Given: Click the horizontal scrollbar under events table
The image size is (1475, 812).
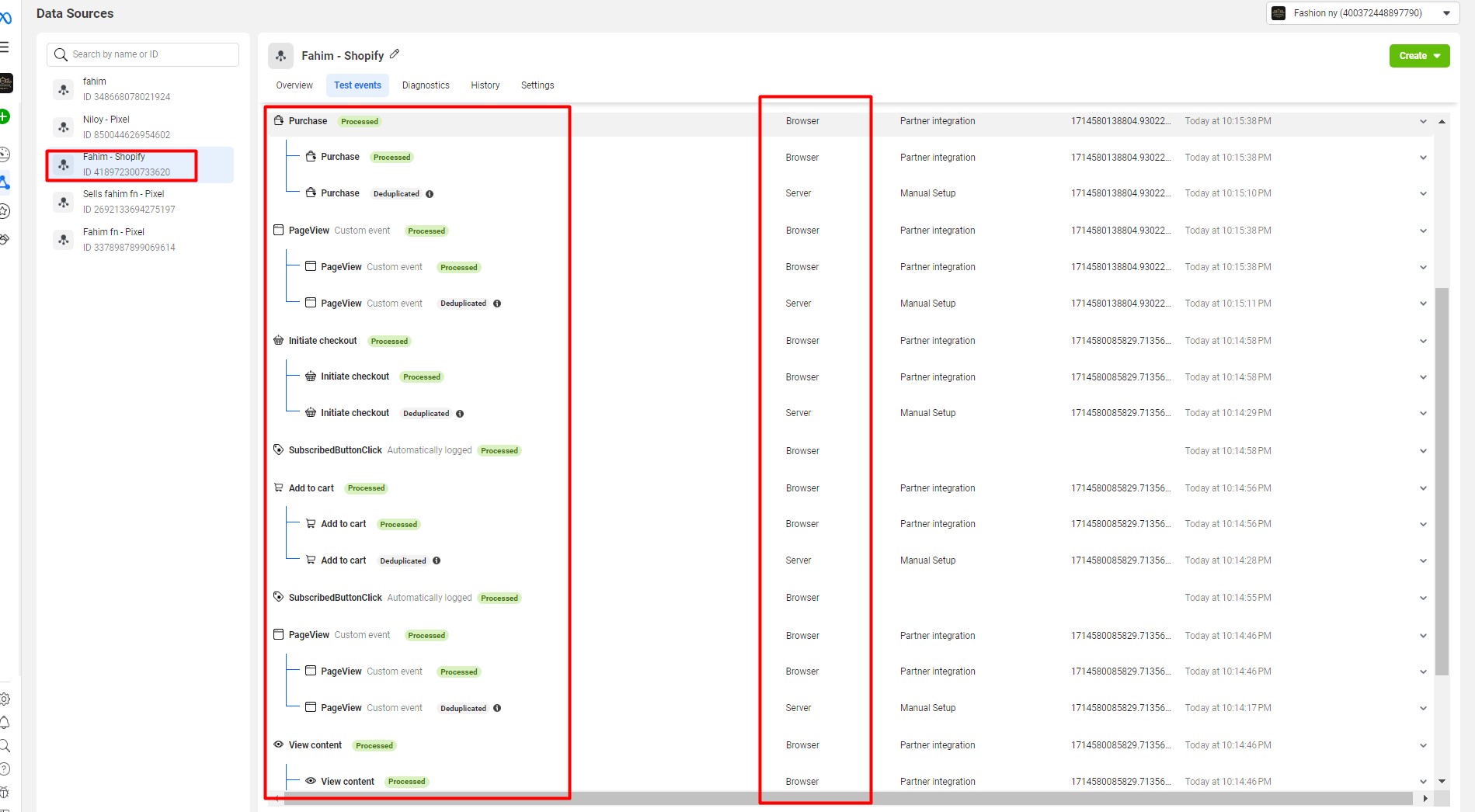Looking at the screenshot, I should click(847, 798).
